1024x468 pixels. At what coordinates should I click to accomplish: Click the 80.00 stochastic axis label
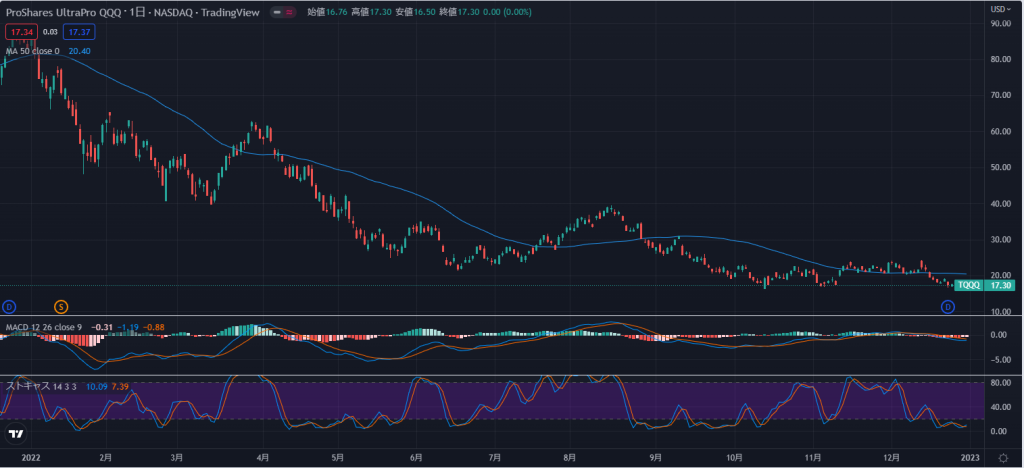(1001, 383)
